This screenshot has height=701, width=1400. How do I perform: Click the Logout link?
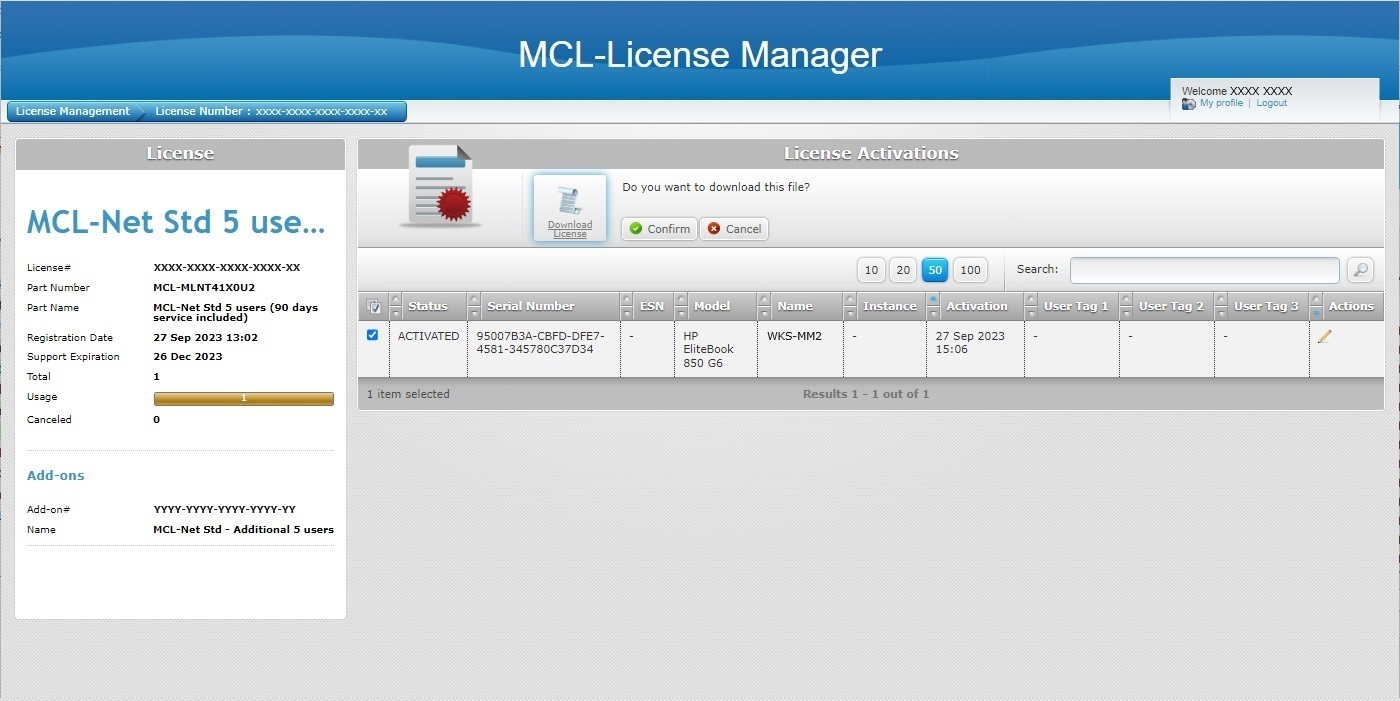(x=1272, y=103)
